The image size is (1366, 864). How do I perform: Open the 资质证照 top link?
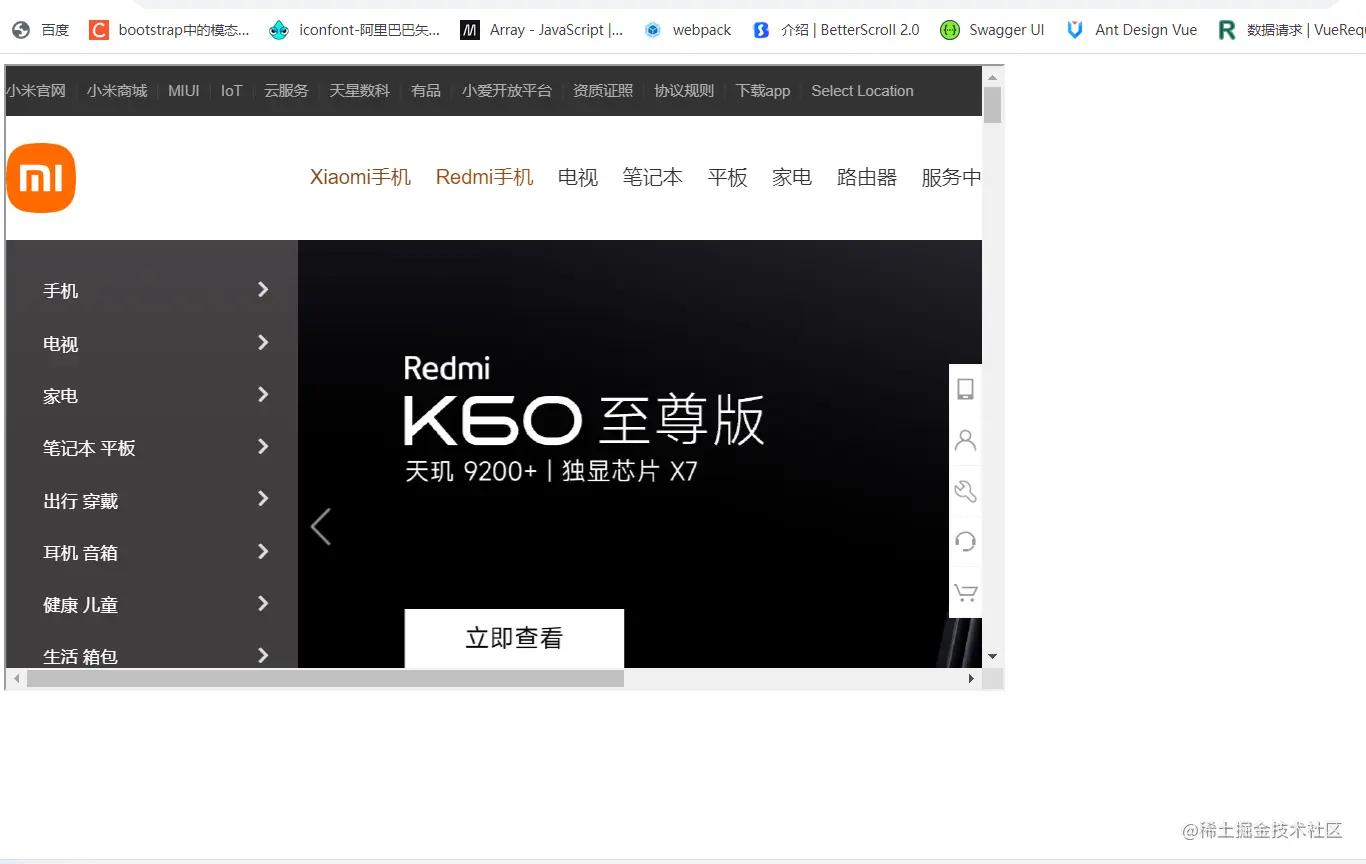click(603, 91)
